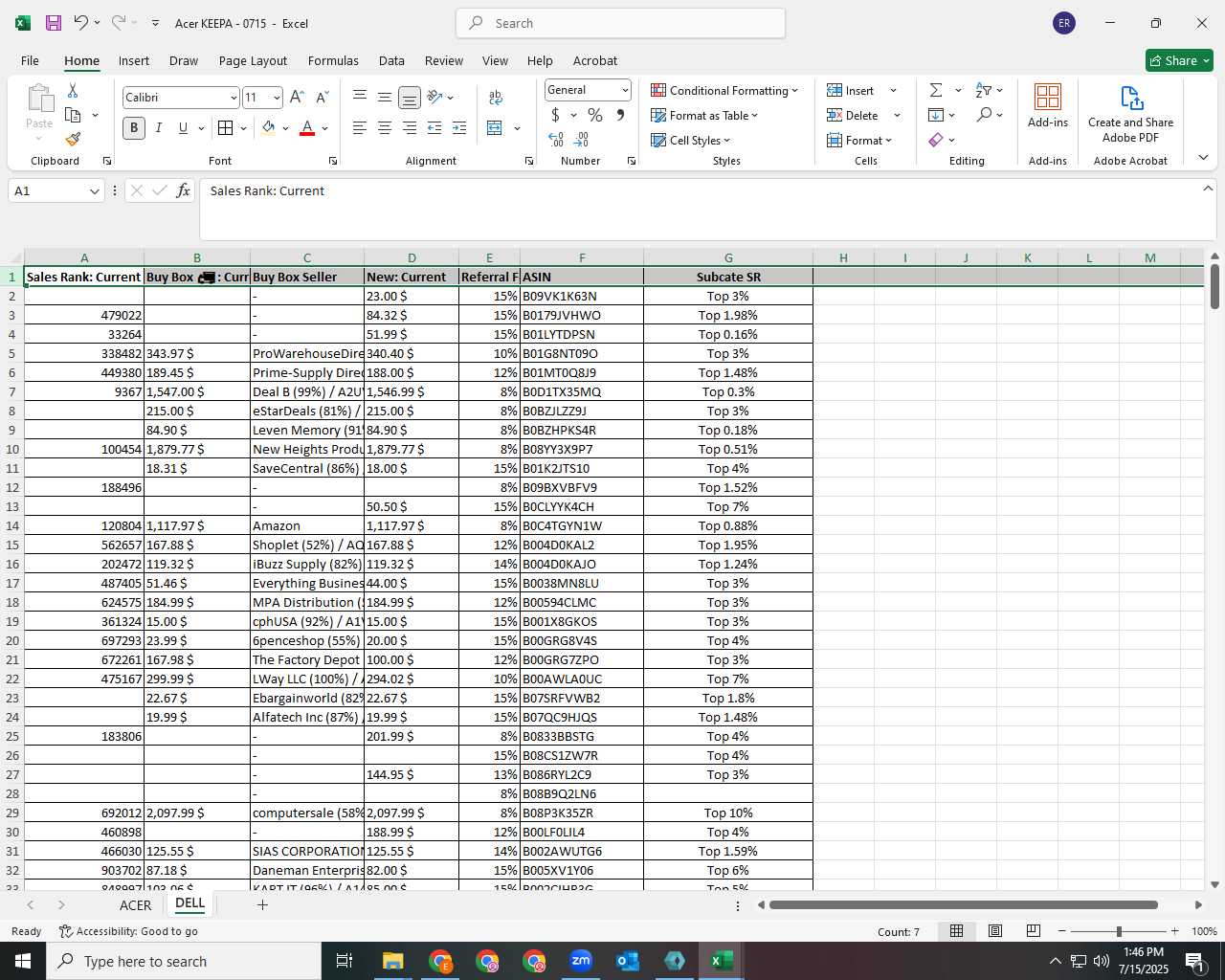This screenshot has width=1225, height=980.
Task: Expand the Format cells dropdown
Action: click(859, 140)
